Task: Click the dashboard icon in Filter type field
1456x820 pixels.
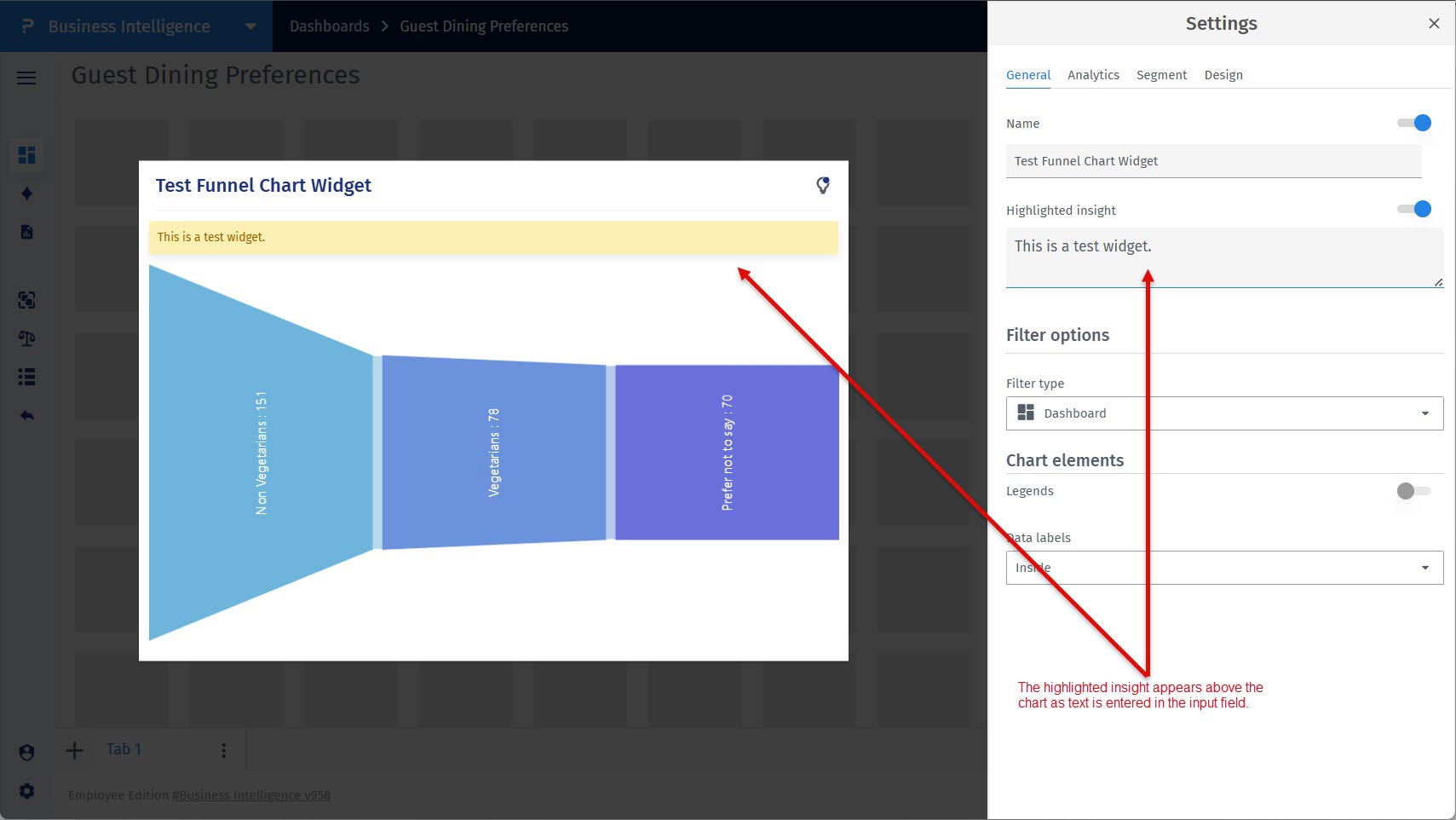Action: coord(1026,413)
